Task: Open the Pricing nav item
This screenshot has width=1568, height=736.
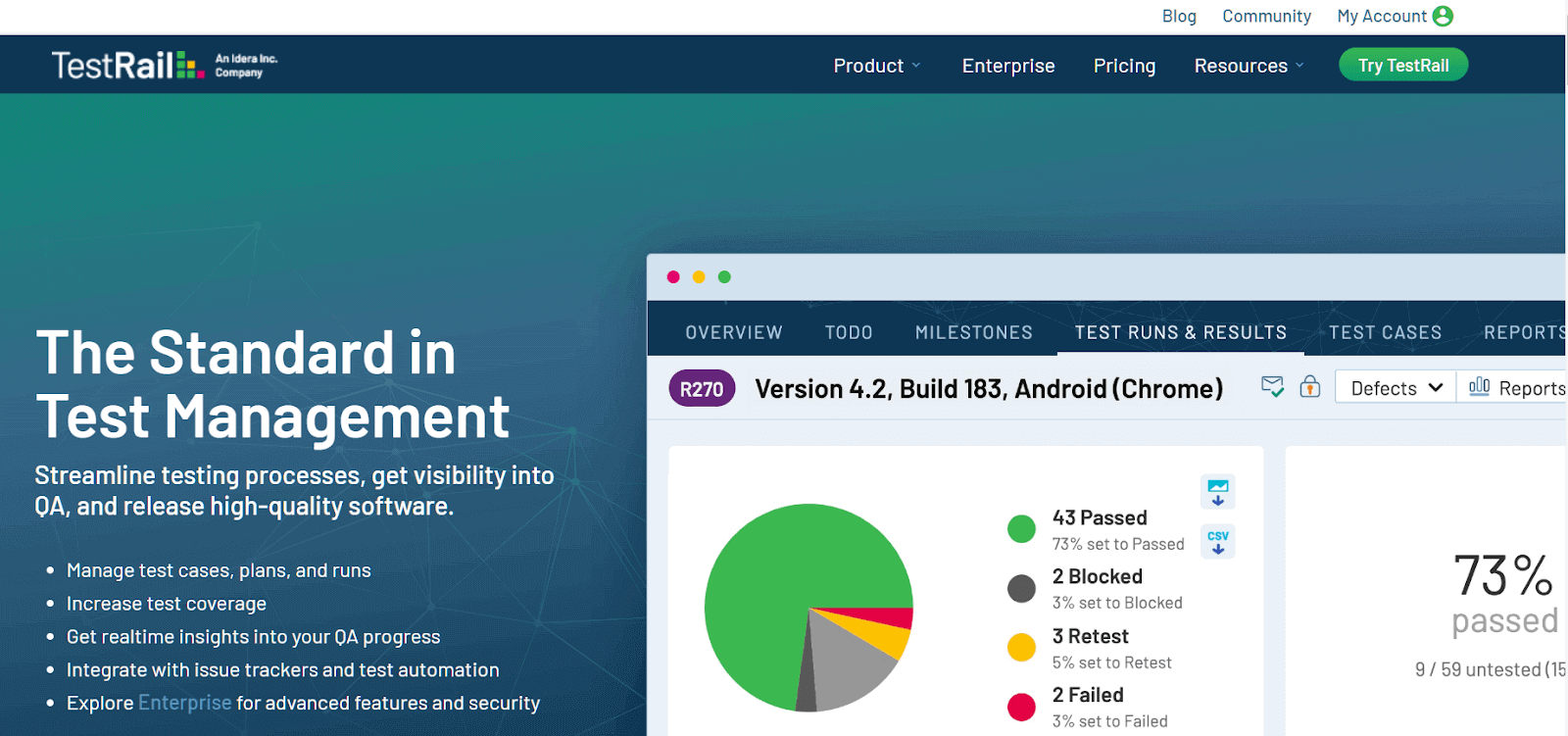Action: click(1124, 66)
